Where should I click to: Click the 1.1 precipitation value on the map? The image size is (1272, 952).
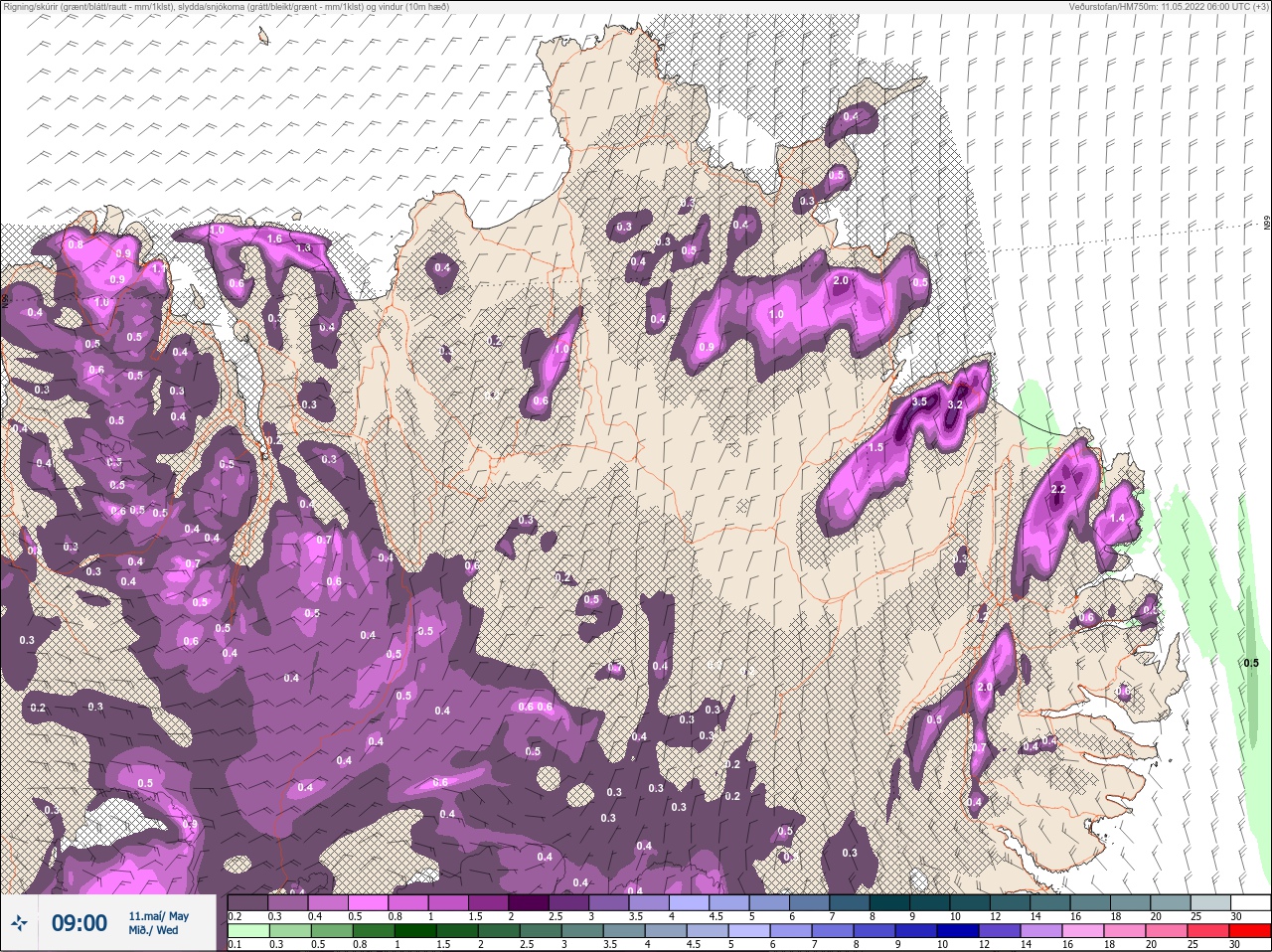pyautogui.click(x=157, y=269)
